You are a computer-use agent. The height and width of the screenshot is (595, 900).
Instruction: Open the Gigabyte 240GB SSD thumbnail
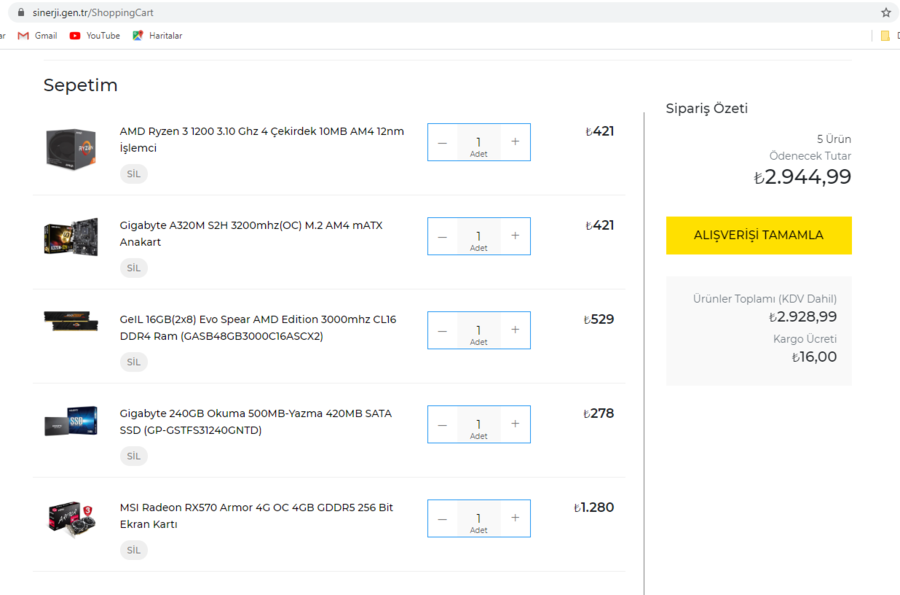(x=71, y=421)
